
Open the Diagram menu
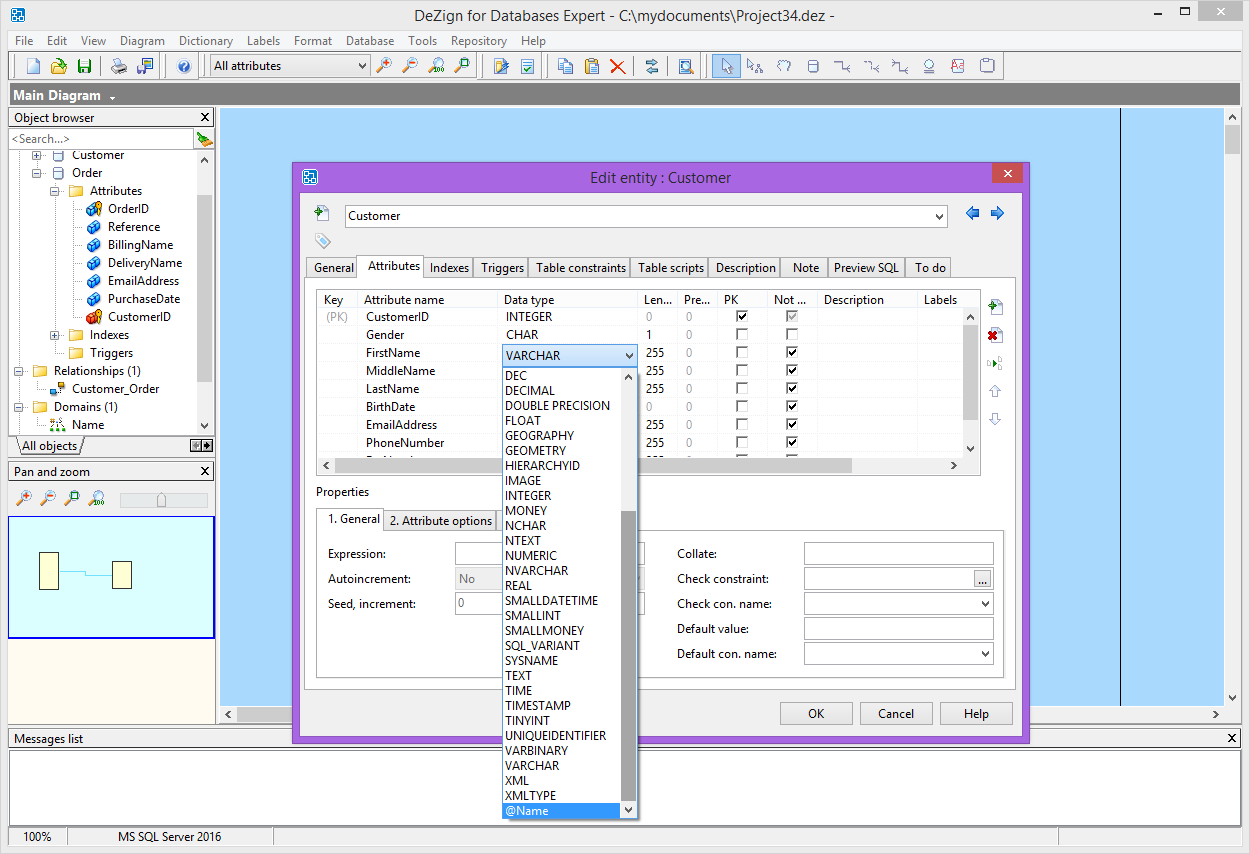142,41
